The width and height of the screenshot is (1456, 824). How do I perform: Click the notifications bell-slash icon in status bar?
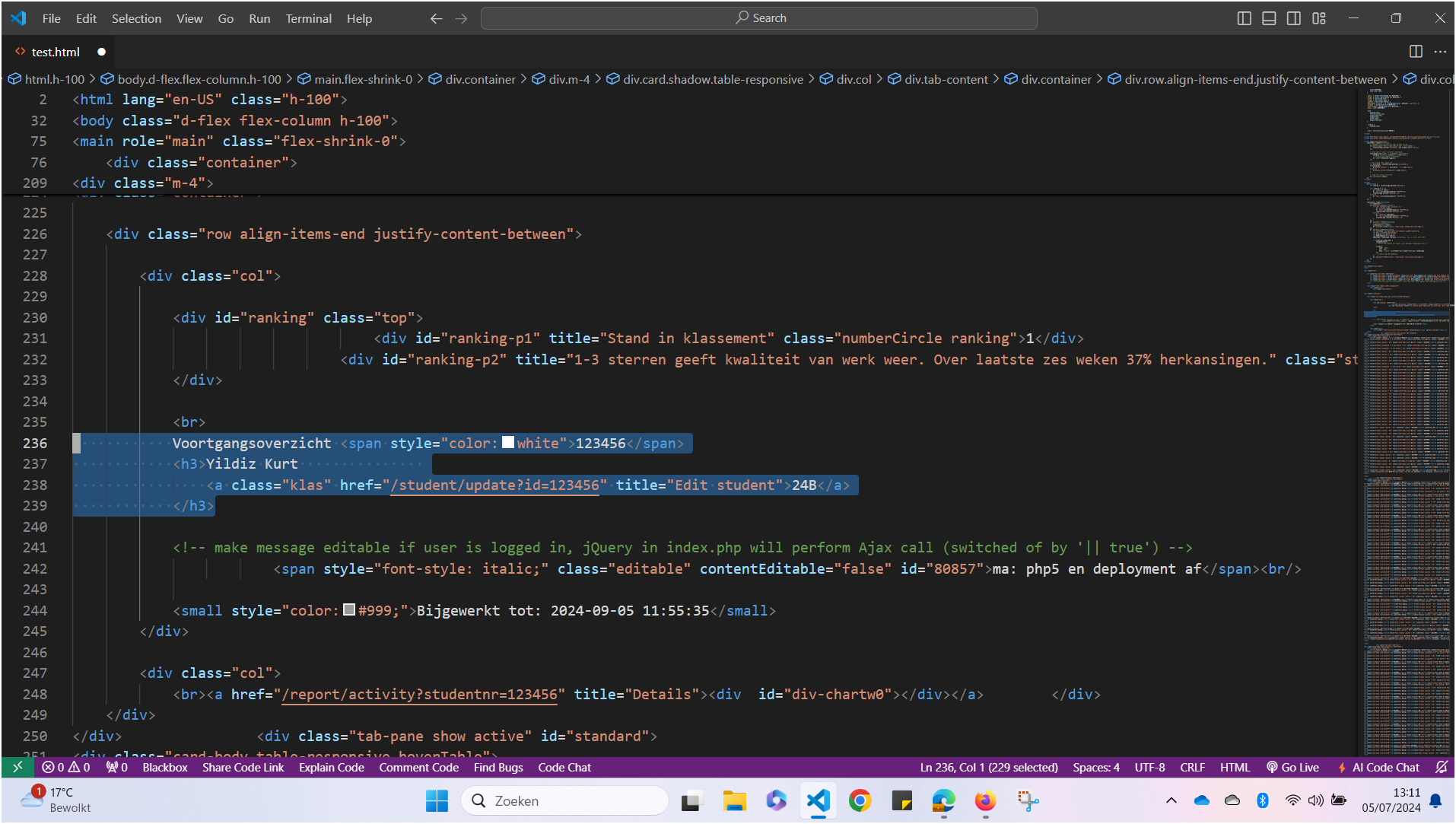tap(1441, 767)
